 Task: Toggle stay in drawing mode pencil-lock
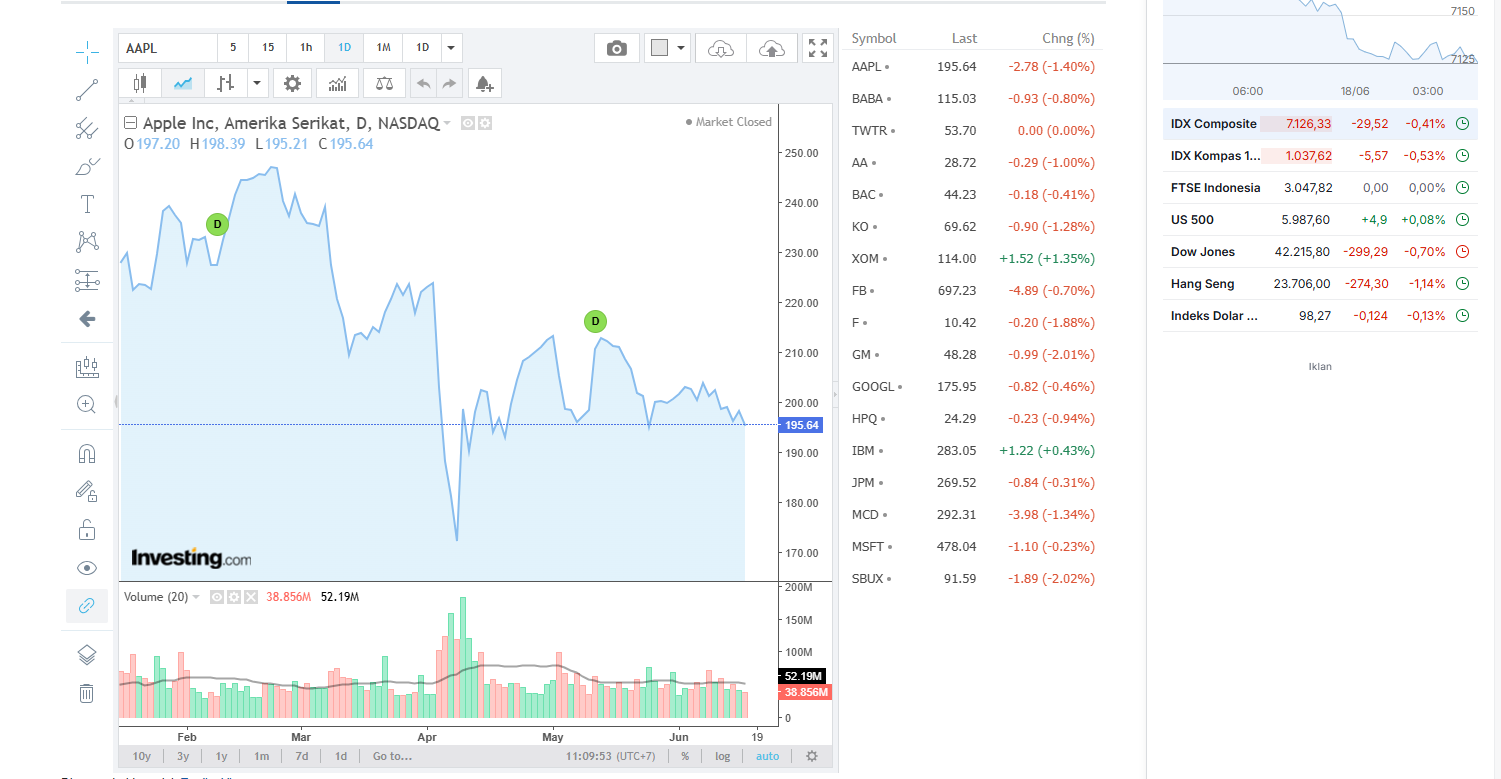pyautogui.click(x=87, y=491)
